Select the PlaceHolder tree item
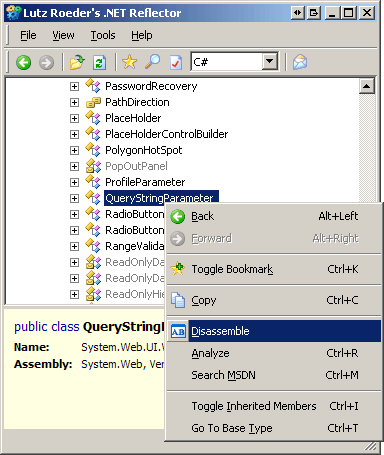Viewport: 384px width, 455px height. tap(133, 118)
